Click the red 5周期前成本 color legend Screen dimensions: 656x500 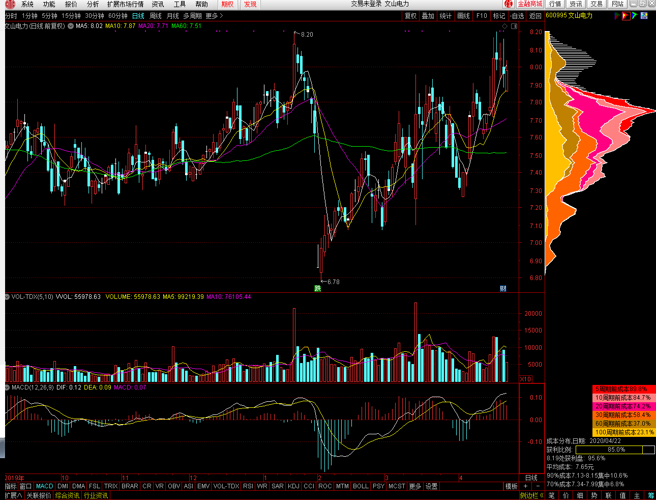624,389
